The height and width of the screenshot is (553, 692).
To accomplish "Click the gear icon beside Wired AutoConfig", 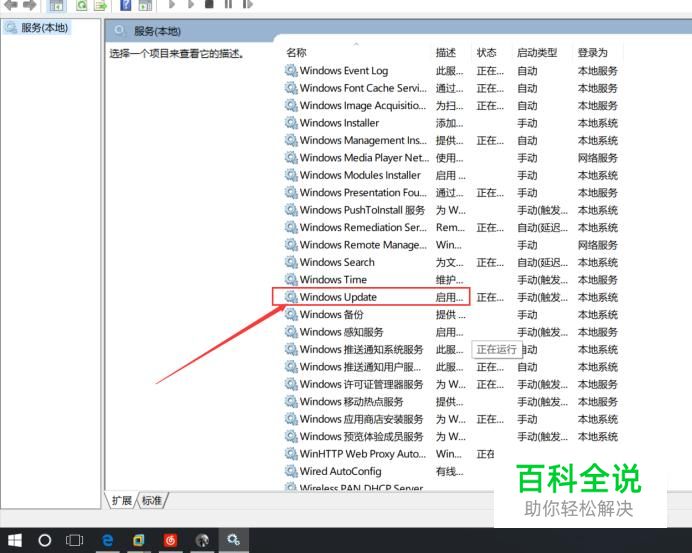I will point(291,471).
